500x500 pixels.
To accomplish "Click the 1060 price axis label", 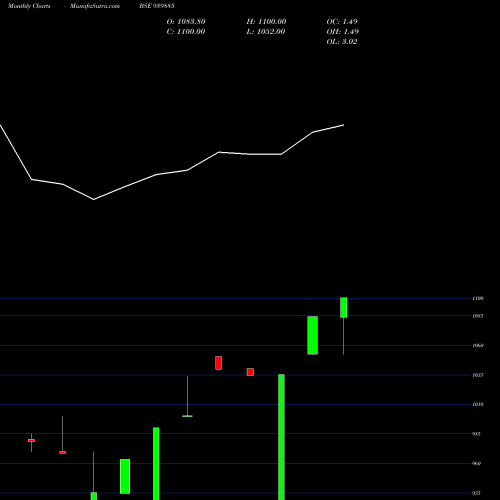I will (x=478, y=346).
